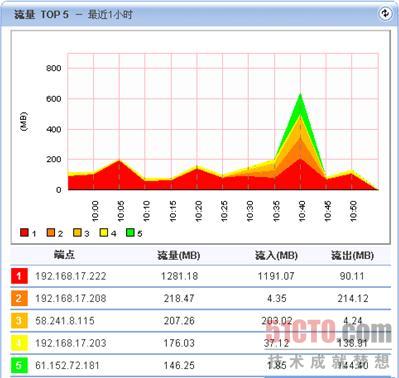Click the orange rank 2 badge in the table
This screenshot has width=399, height=378.
tap(19, 298)
